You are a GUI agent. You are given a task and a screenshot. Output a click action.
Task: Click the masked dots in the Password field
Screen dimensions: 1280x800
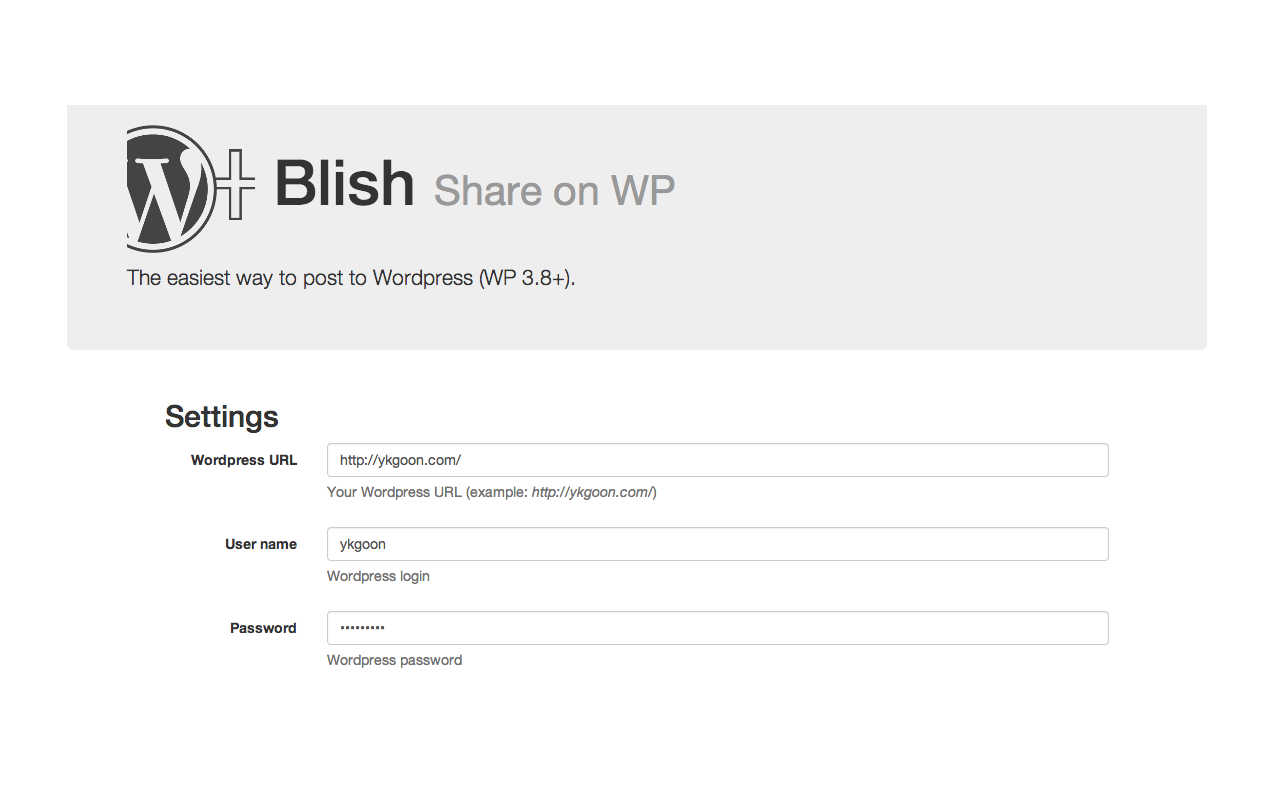click(362, 628)
